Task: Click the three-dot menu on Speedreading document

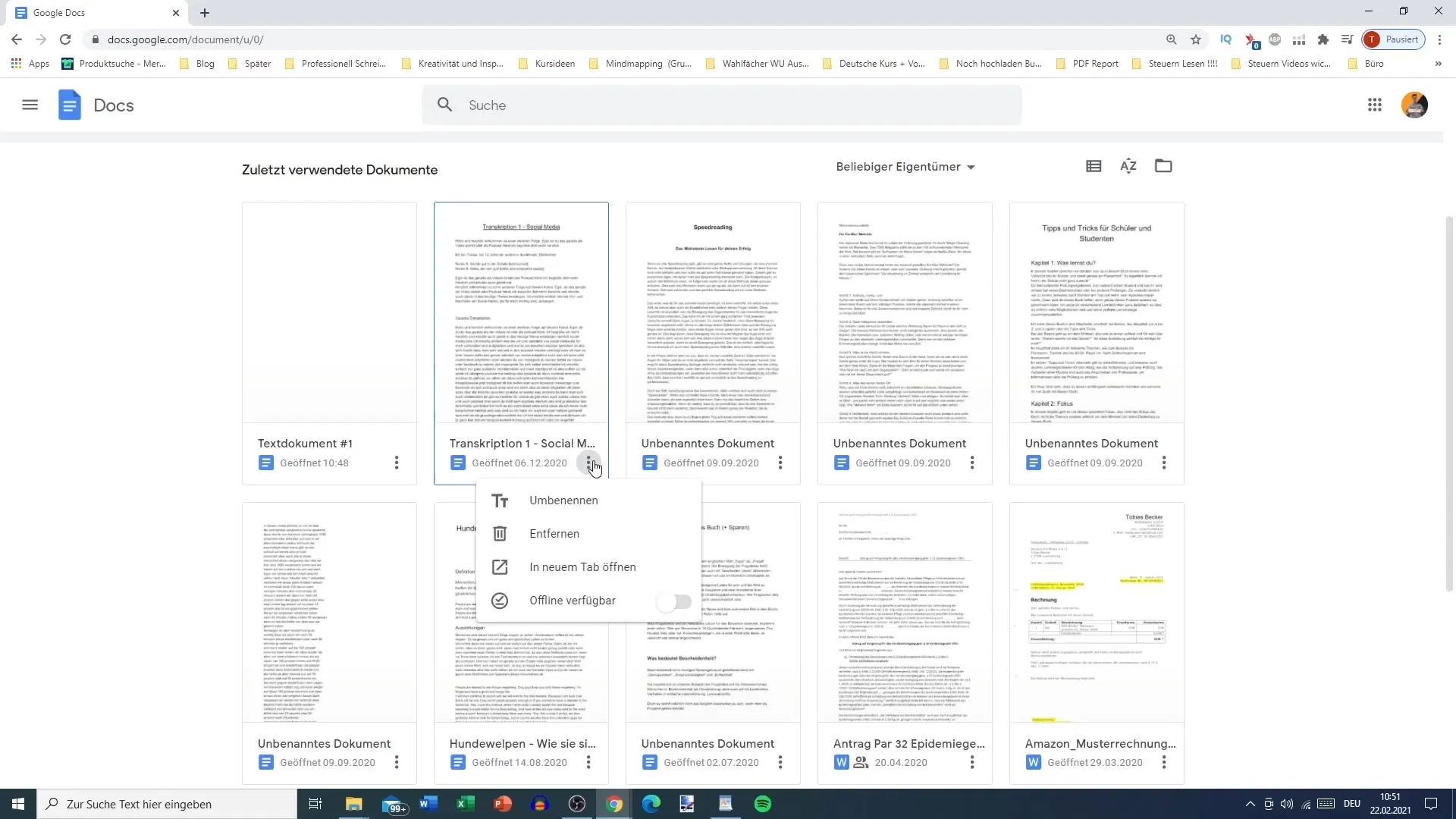Action: tap(780, 463)
